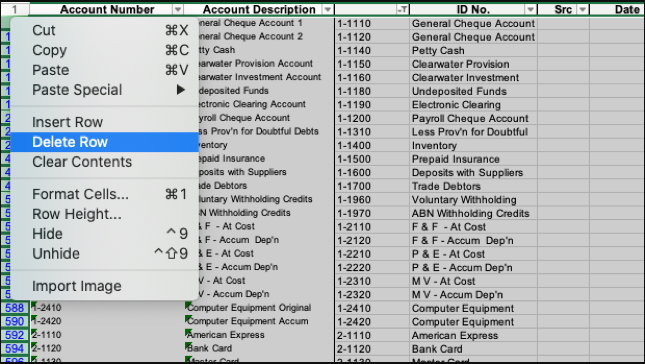Choose Copy from the context menu
Image resolution: width=645 pixels, height=364 pixels.
104,50
